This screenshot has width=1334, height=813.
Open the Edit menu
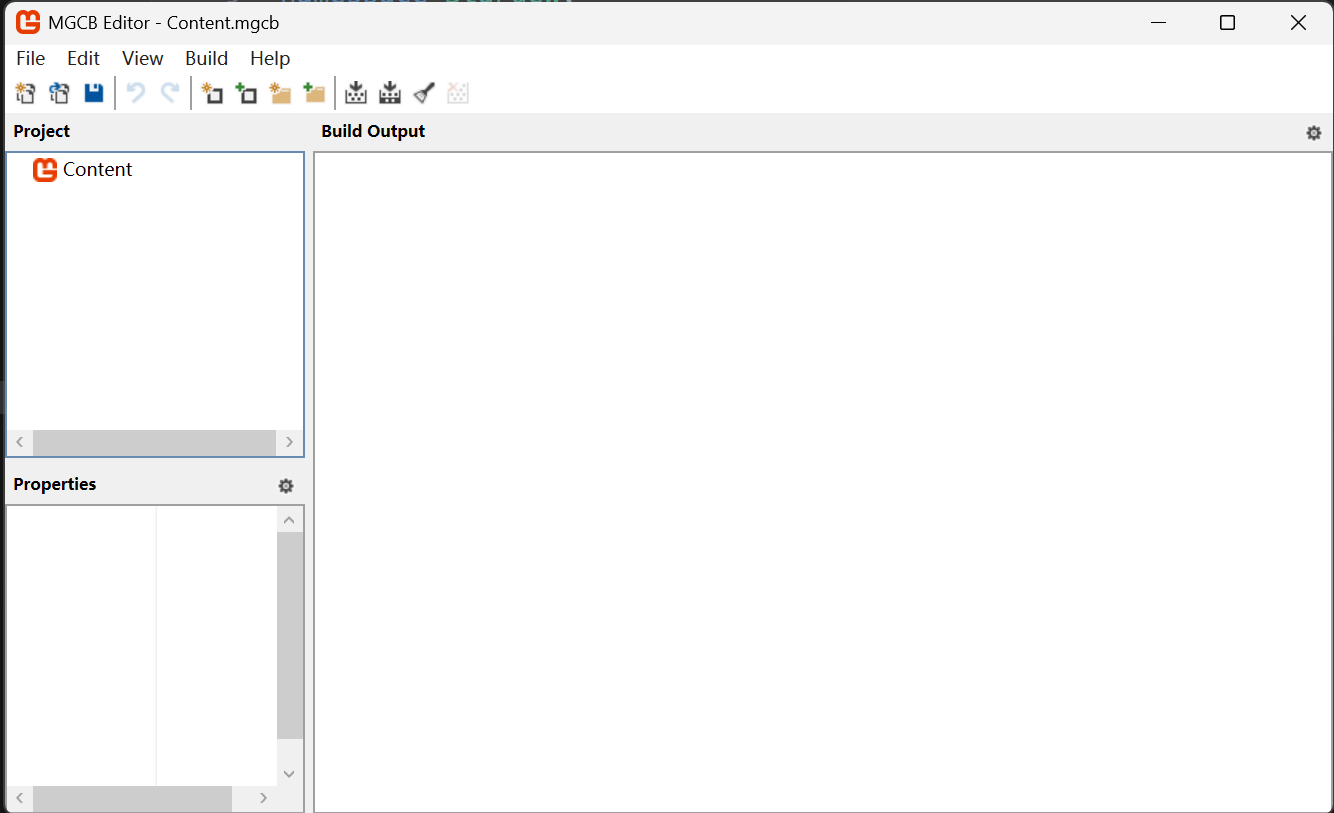84,58
